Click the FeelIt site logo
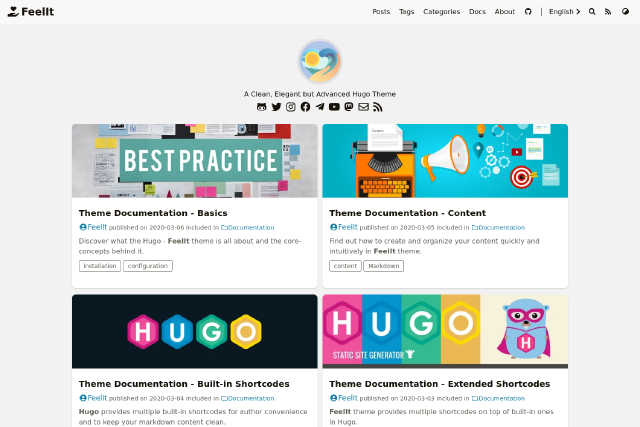Screen dimensions: 640x427 30,12
